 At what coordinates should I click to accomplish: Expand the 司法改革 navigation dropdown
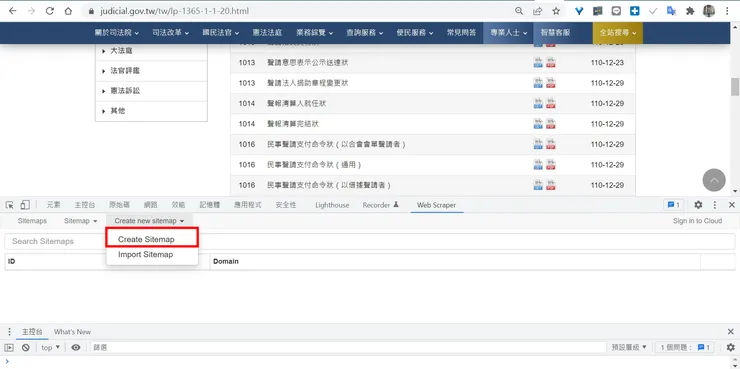coord(170,33)
